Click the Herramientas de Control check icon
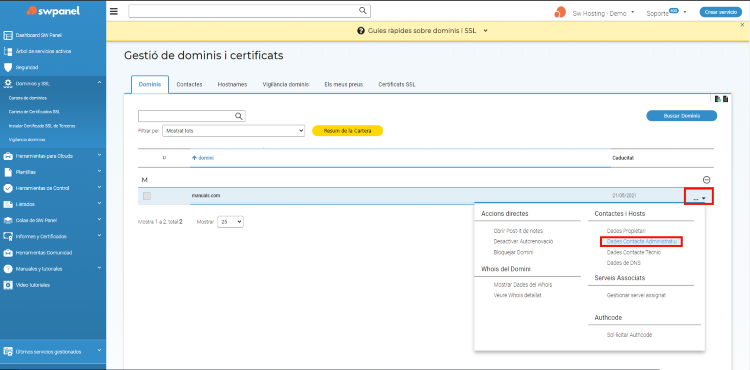The width and height of the screenshot is (750, 370). tap(8, 188)
